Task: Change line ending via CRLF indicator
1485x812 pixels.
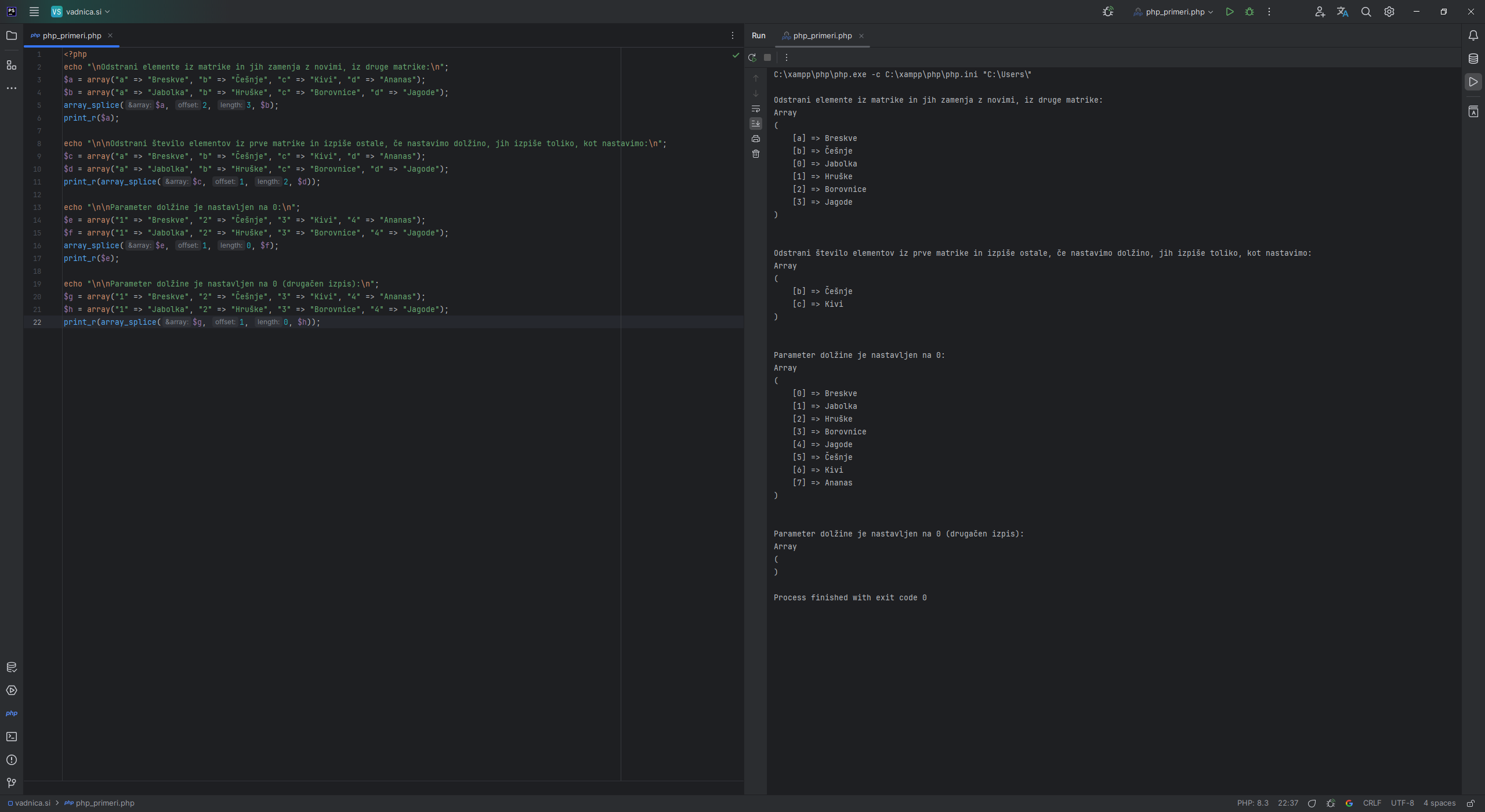Action: (1372, 803)
